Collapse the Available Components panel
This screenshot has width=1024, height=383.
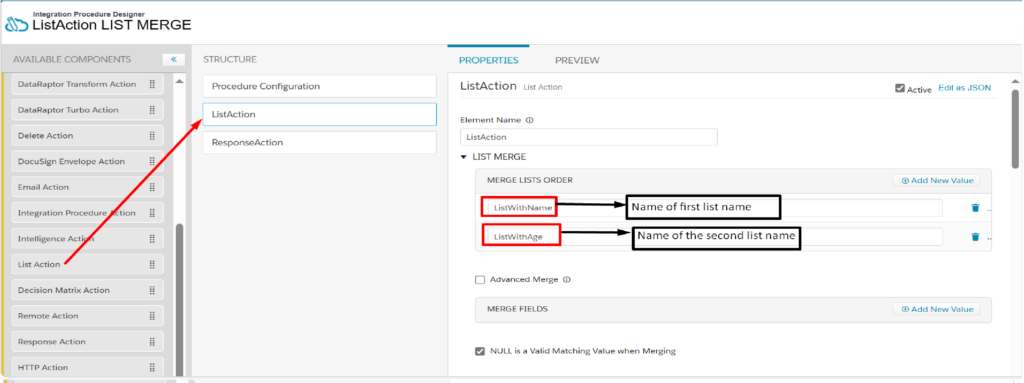174,59
